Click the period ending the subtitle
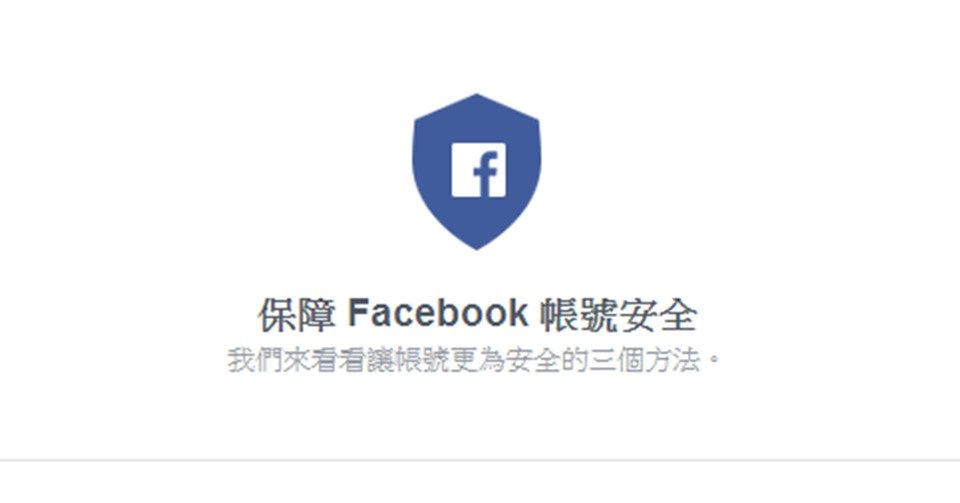 (713, 359)
